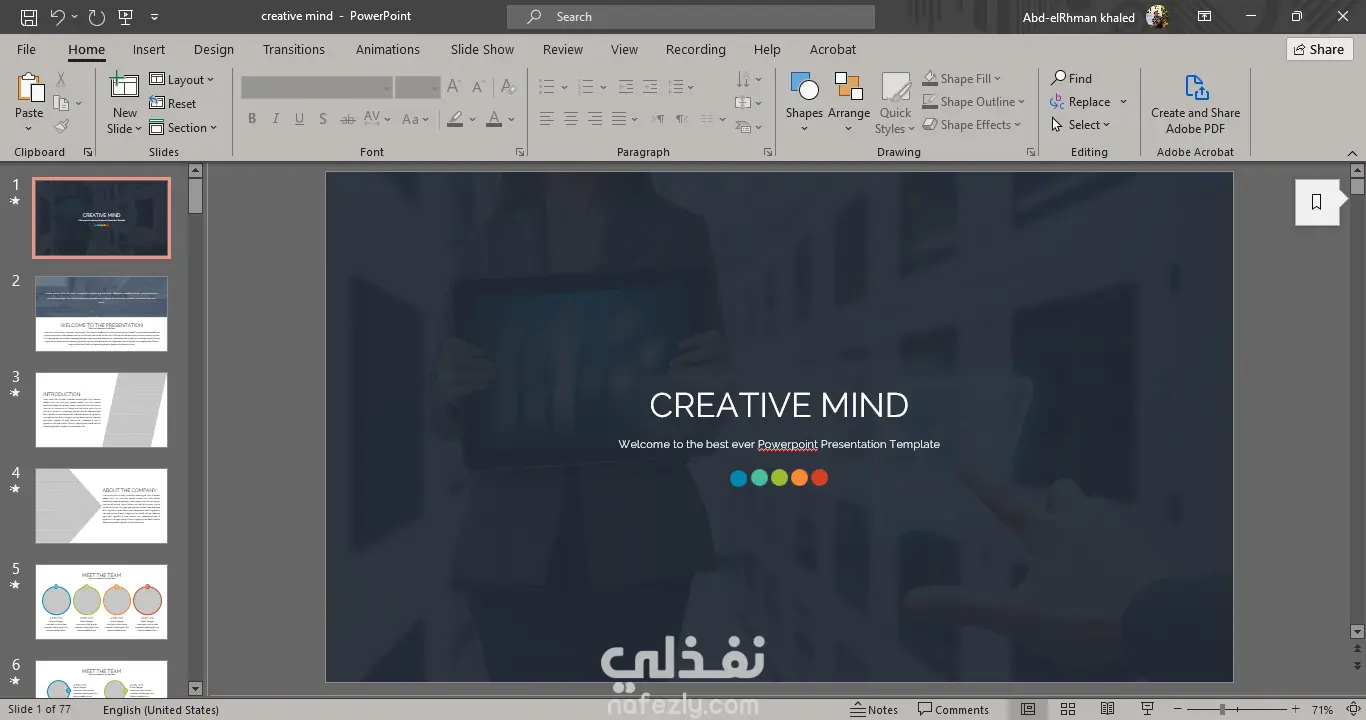Open Quick Styles for shapes
Image resolution: width=1366 pixels, height=720 pixels.
(x=895, y=102)
